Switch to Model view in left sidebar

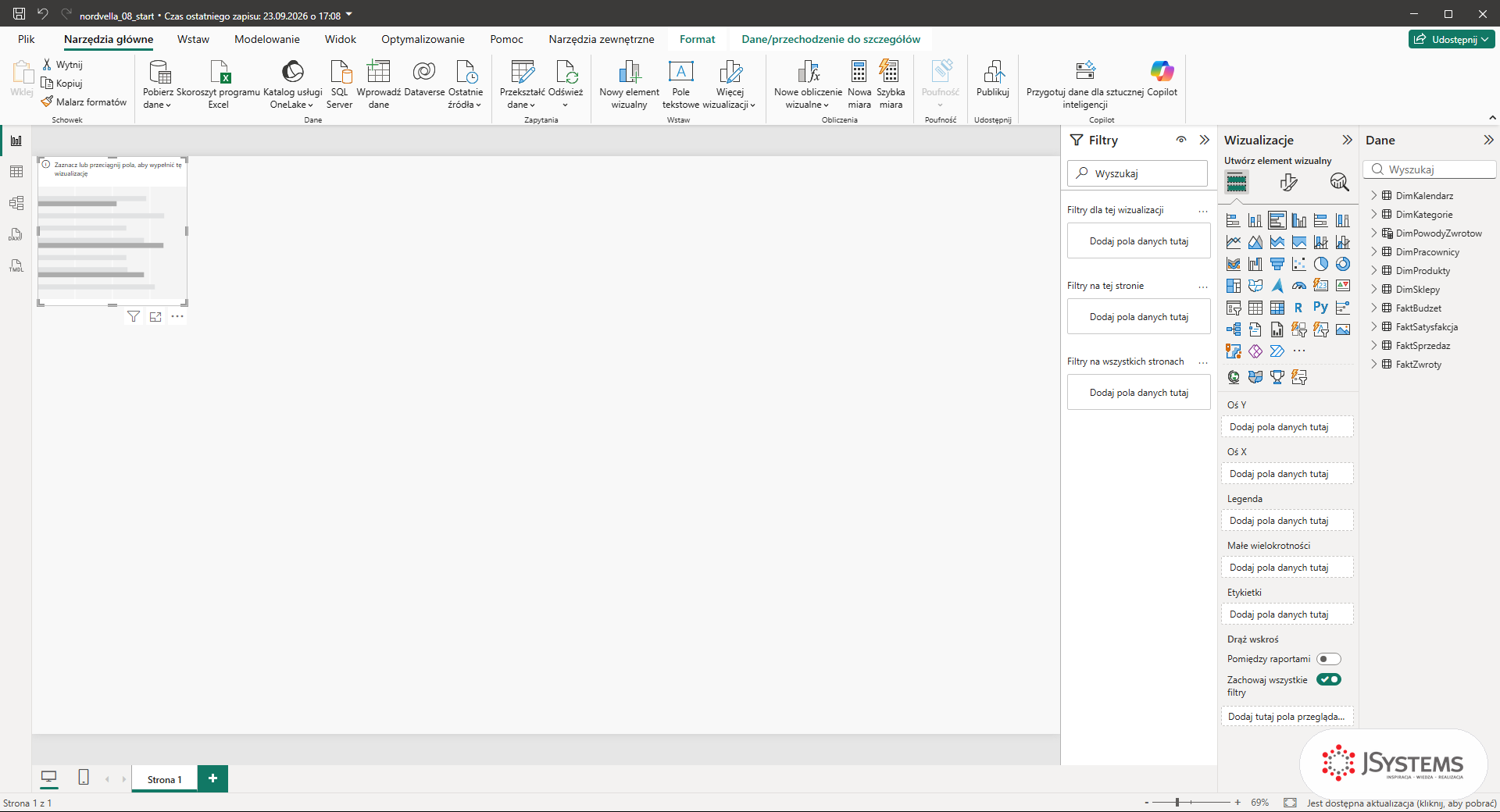point(16,203)
